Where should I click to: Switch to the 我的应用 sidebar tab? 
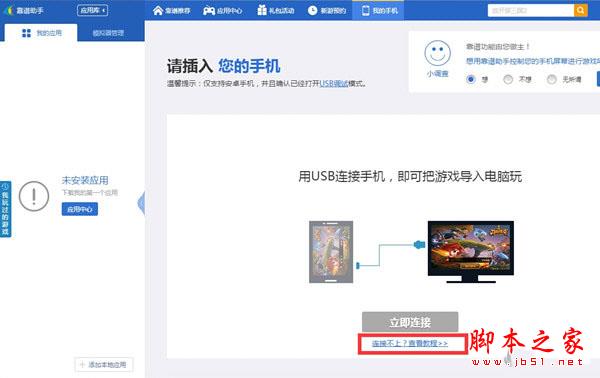coord(41,33)
